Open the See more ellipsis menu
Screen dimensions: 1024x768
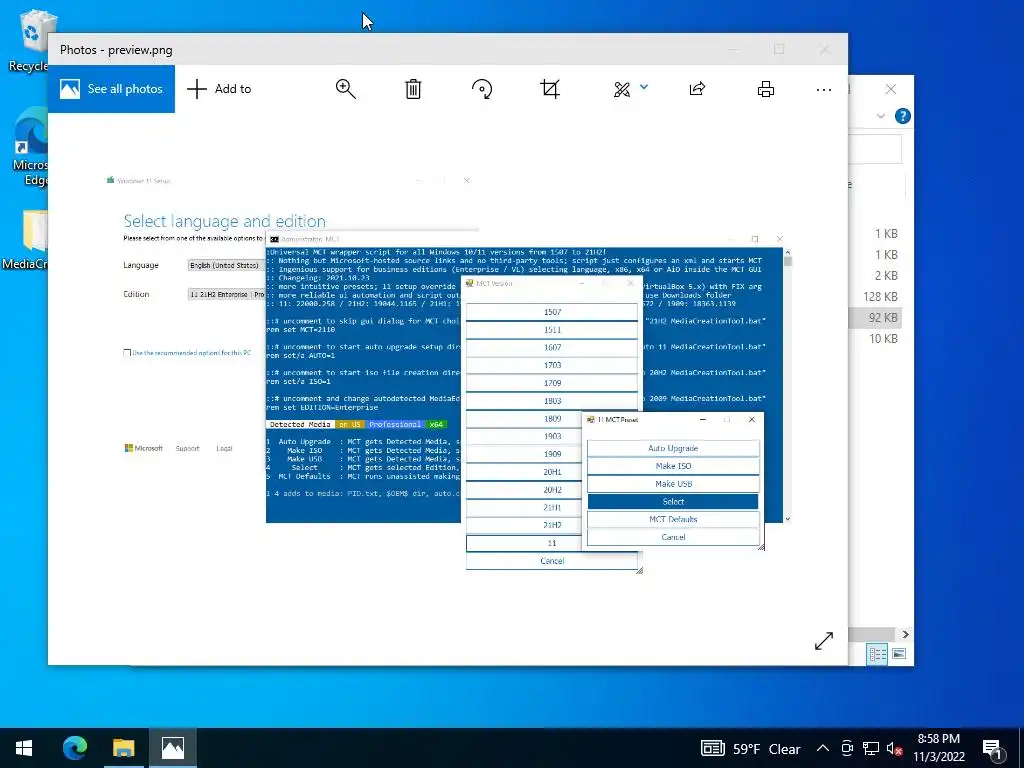(x=824, y=89)
